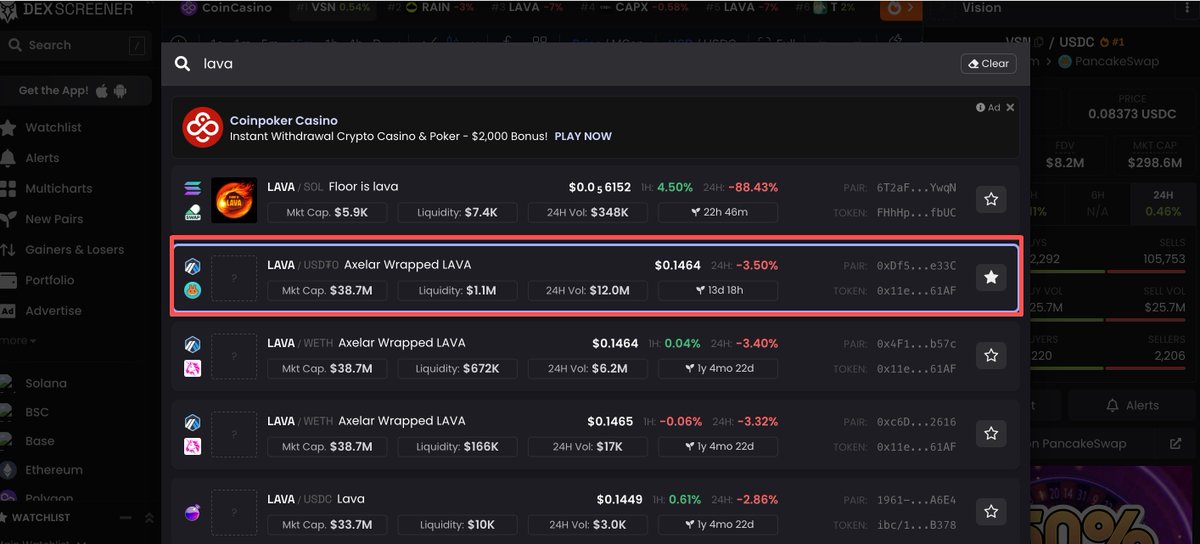The width and height of the screenshot is (1200, 544).
Task: Click the chain icon on LAVA/USDT0 row
Action: coord(193,266)
